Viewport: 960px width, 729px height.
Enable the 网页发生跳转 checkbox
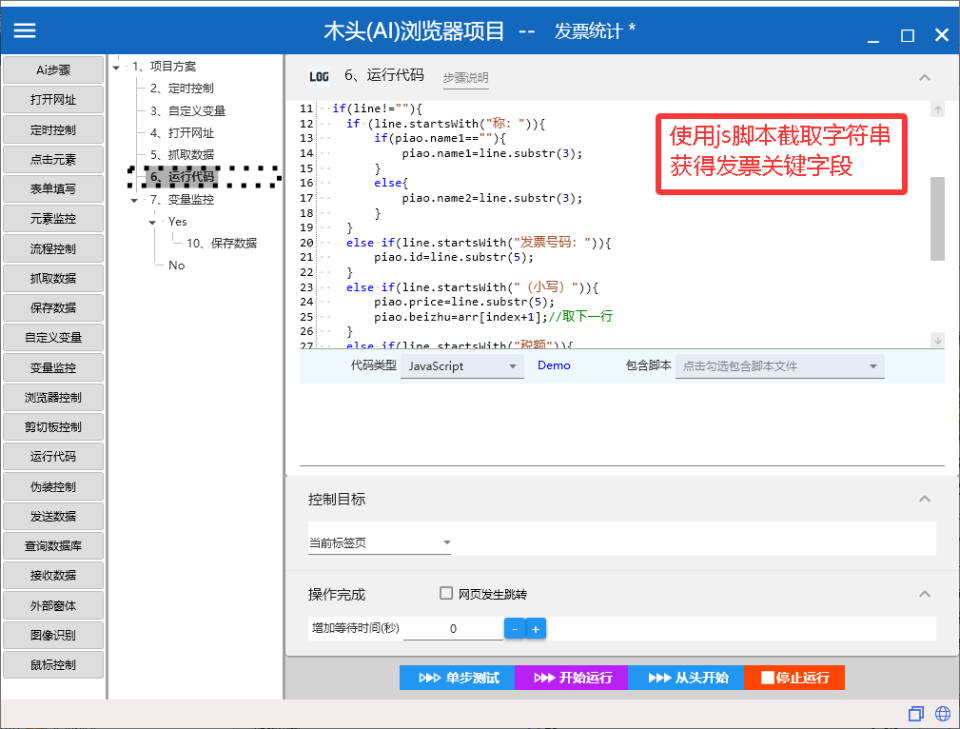pos(446,592)
